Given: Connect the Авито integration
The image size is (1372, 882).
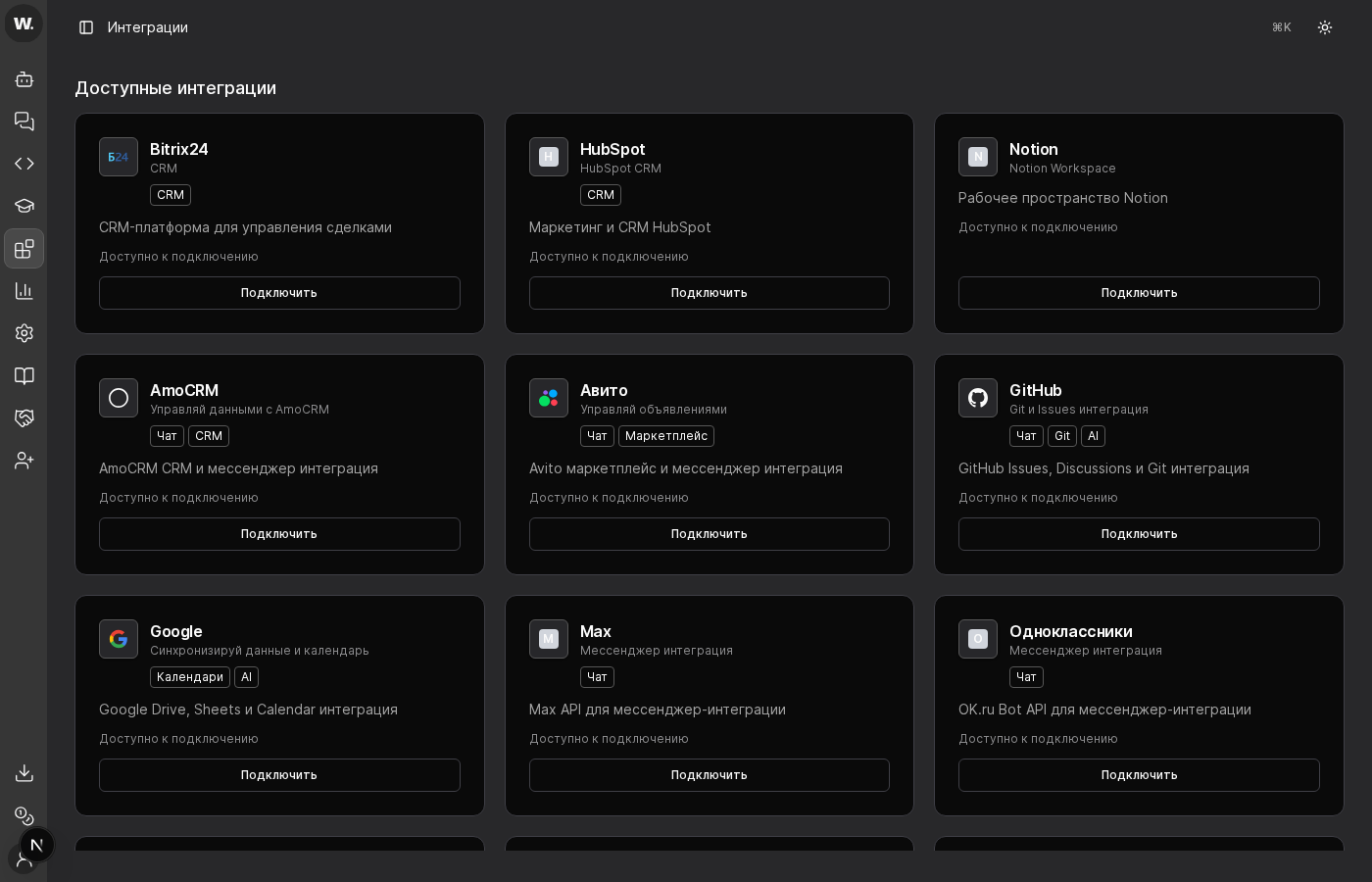Looking at the screenshot, I should pos(710,534).
